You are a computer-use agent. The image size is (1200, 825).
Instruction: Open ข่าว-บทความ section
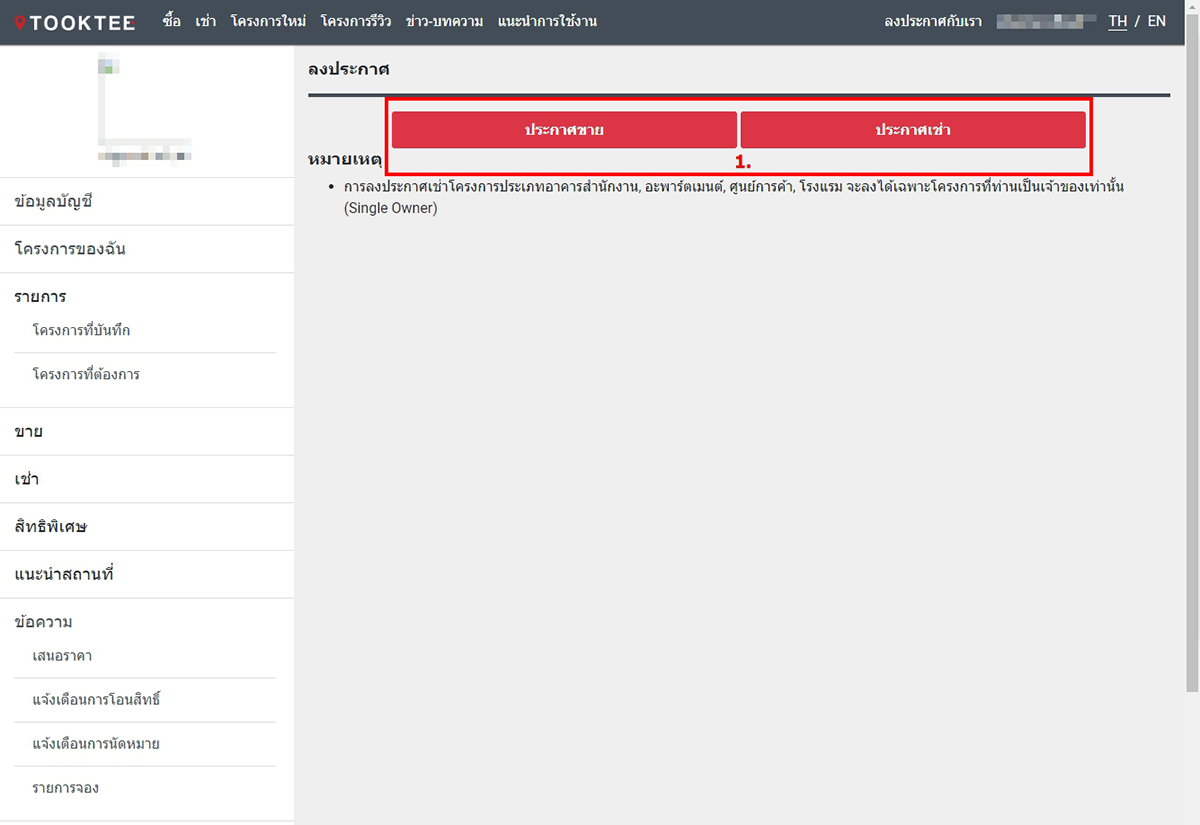(x=444, y=21)
